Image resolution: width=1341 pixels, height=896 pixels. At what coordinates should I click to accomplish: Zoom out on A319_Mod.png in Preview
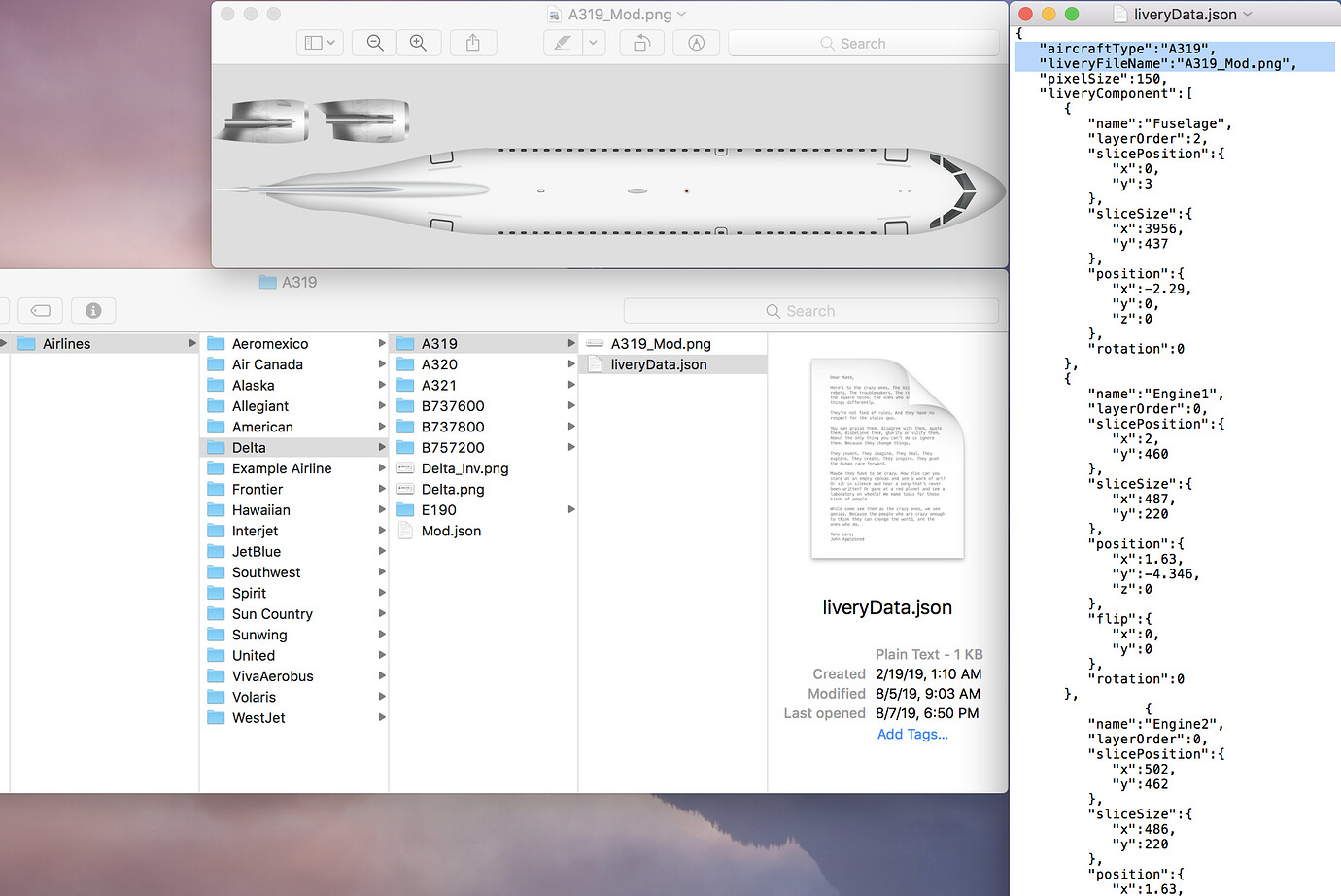click(x=374, y=43)
